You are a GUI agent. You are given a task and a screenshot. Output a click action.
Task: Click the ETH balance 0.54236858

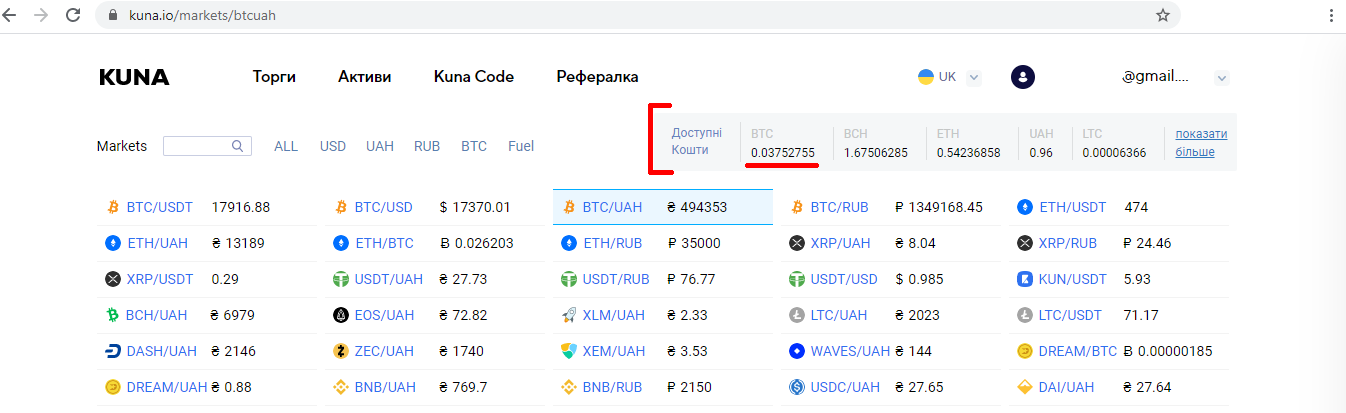(969, 153)
